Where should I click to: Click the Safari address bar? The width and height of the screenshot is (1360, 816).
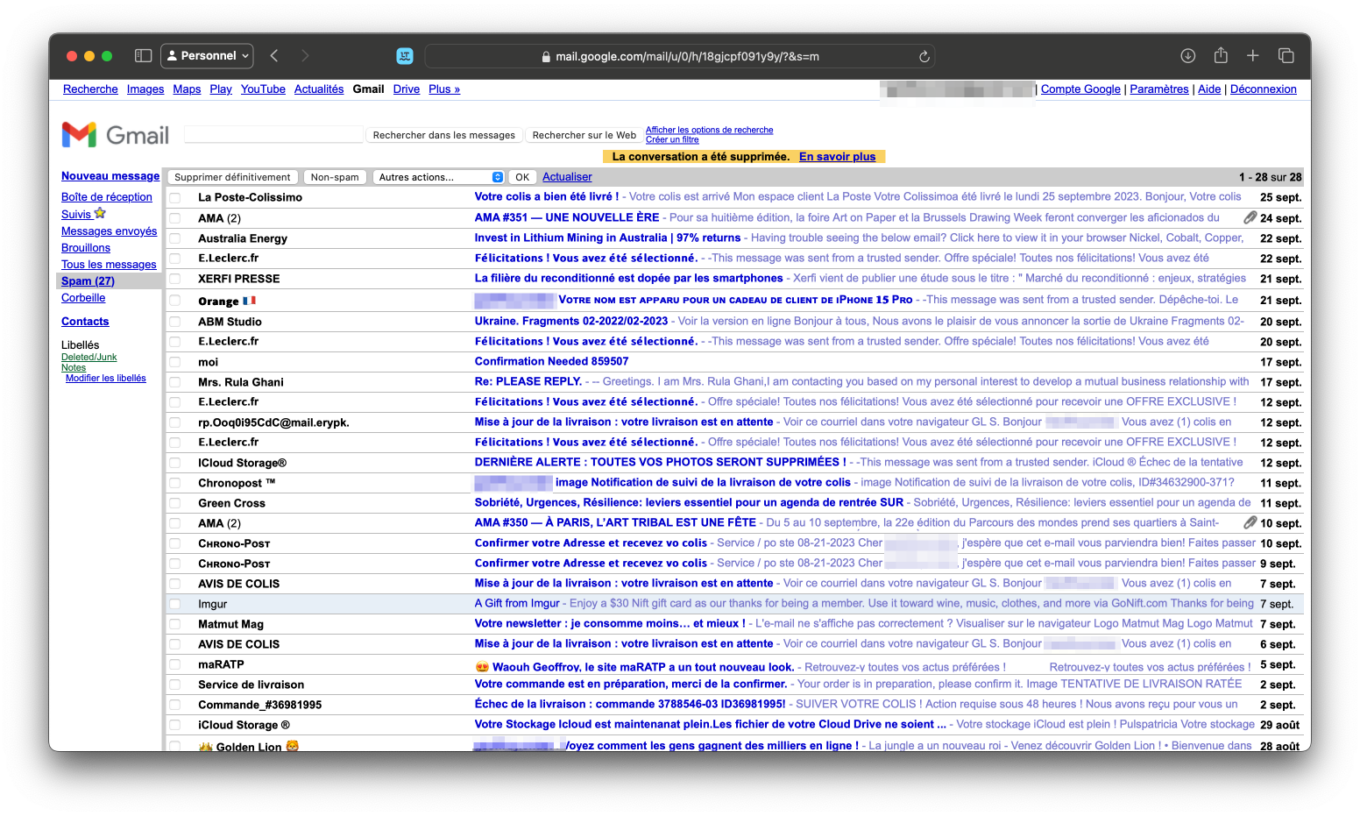(679, 56)
